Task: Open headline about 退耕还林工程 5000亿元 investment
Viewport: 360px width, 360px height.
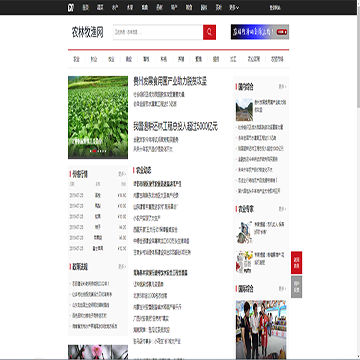Action: click(175, 127)
